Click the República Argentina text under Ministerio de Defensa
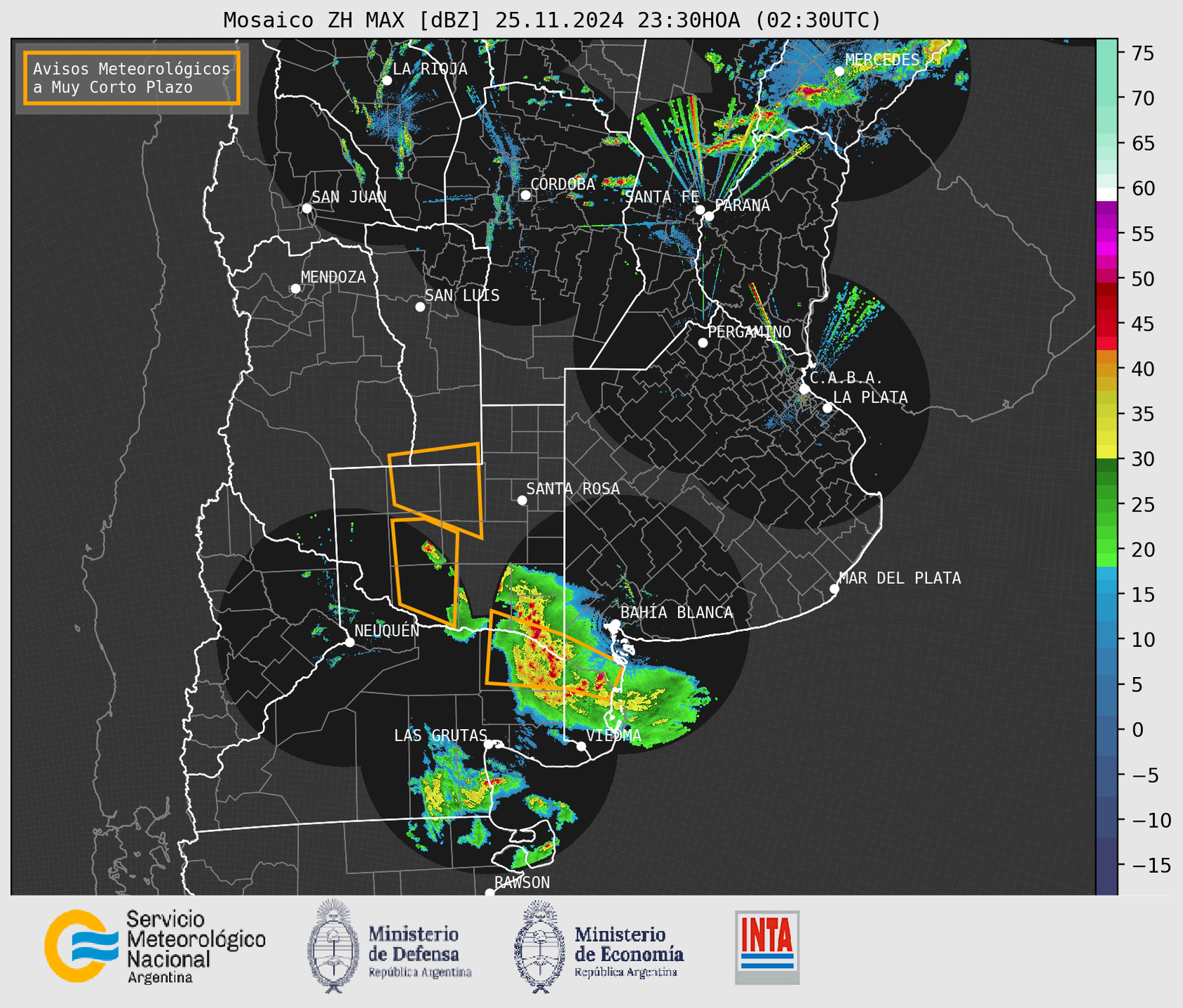Image resolution: width=1183 pixels, height=1008 pixels. 420,973
